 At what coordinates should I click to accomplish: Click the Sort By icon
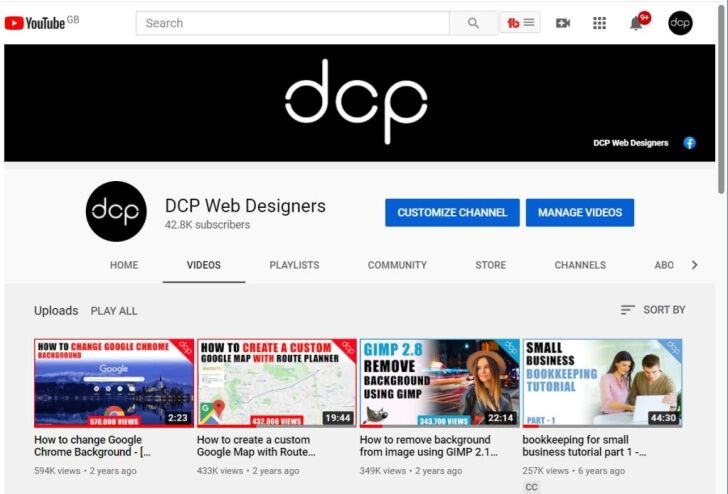click(627, 310)
